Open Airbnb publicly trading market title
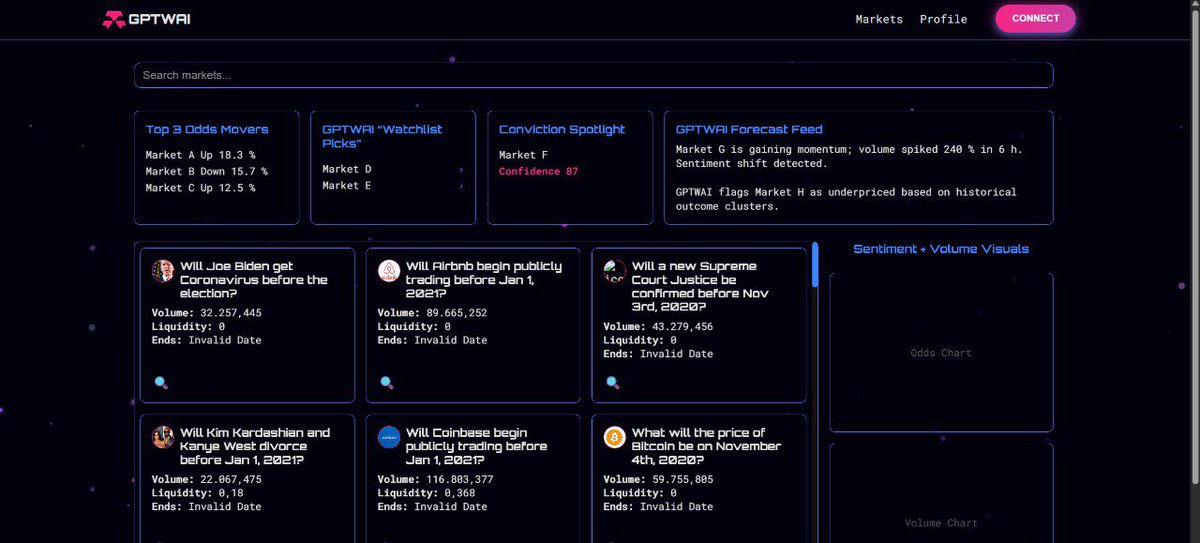This screenshot has width=1200, height=543. (x=484, y=280)
